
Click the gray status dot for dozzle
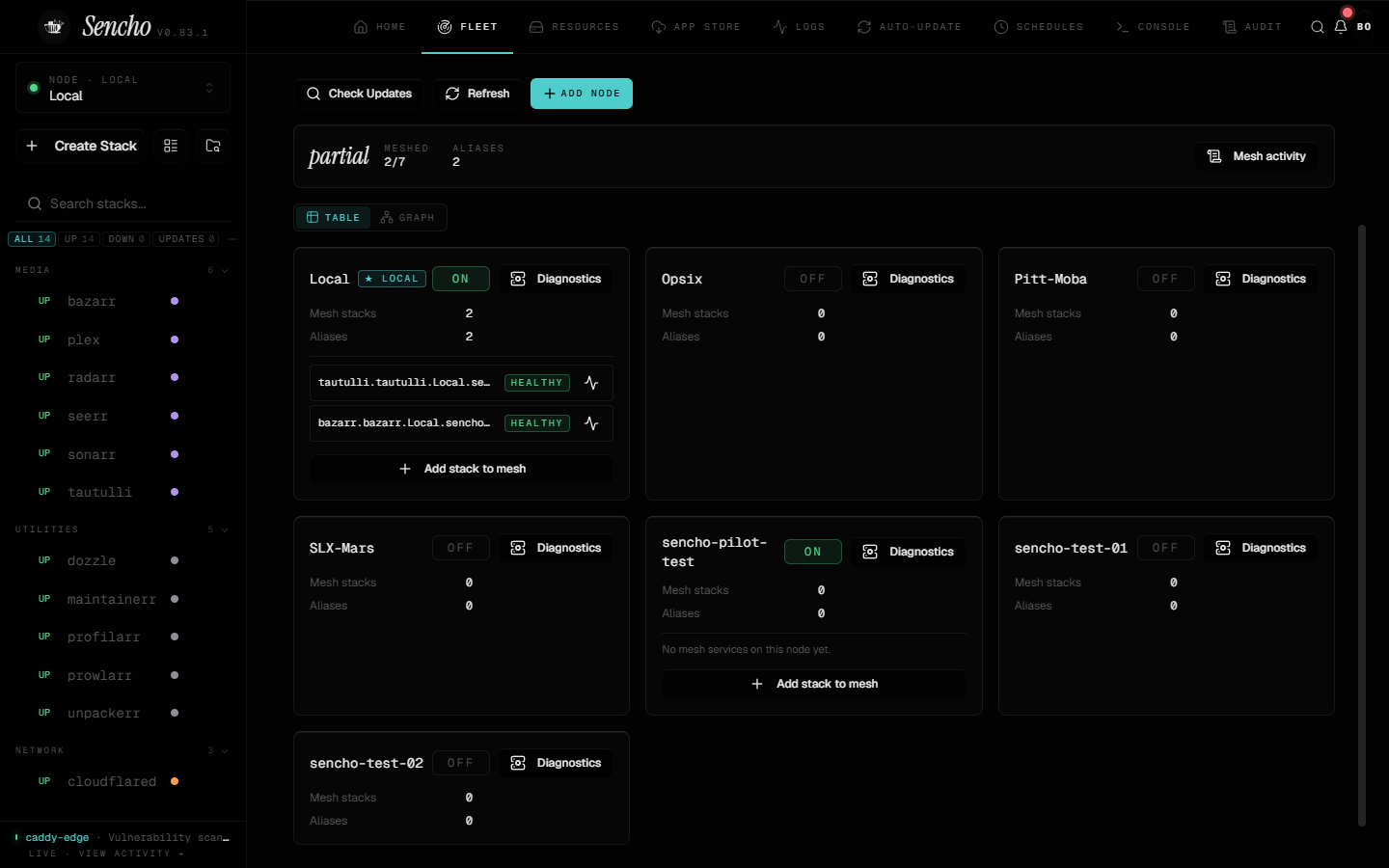(175, 560)
